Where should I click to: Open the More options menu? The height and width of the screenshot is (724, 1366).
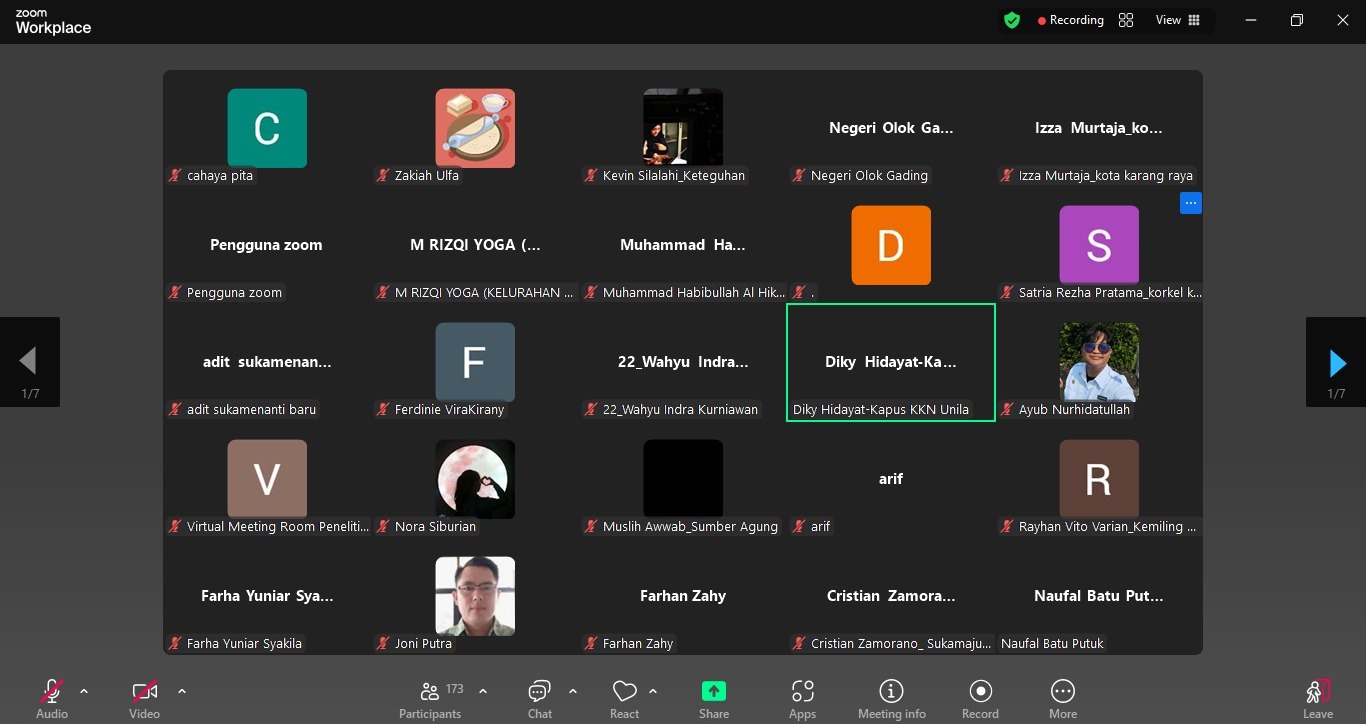pos(1062,697)
